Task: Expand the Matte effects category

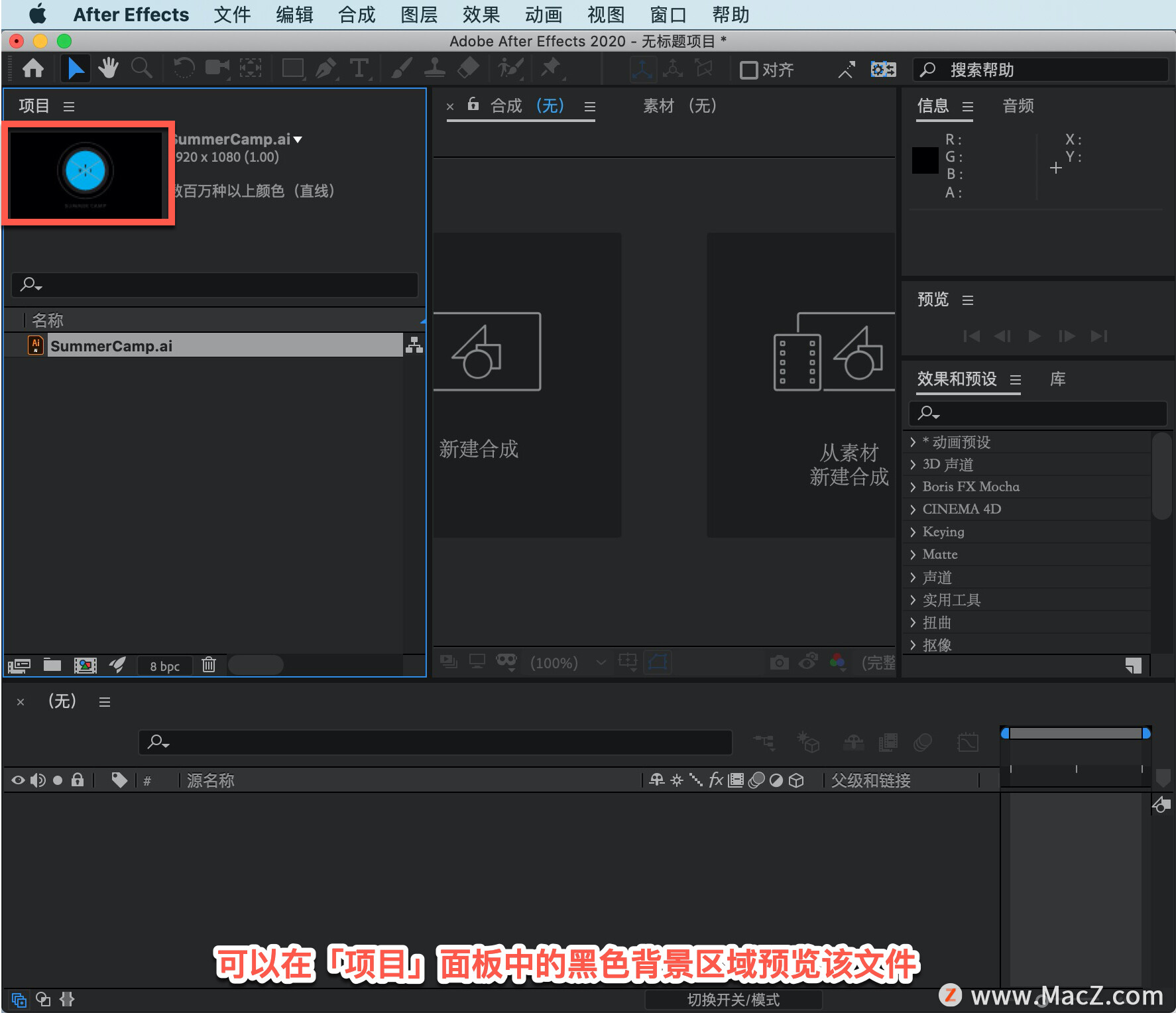Action: click(x=913, y=554)
